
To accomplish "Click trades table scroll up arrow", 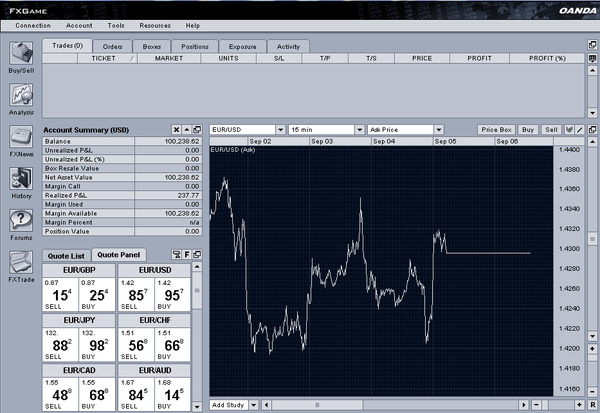I will [592, 70].
